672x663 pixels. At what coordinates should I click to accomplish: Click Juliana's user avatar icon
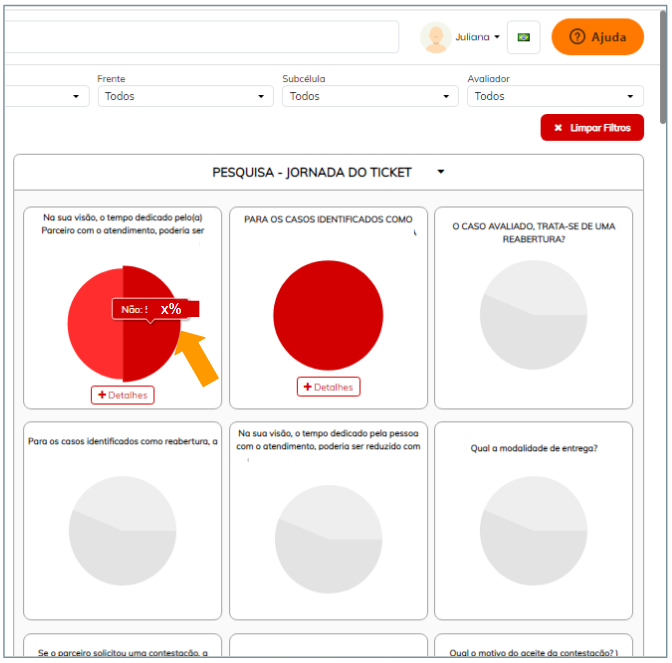coord(436,37)
